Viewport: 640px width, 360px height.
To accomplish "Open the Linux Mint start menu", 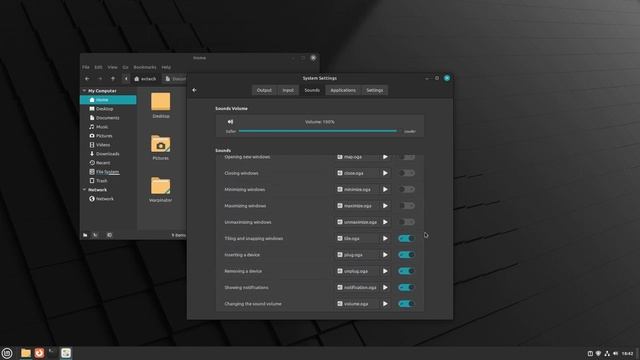I will (x=7, y=353).
